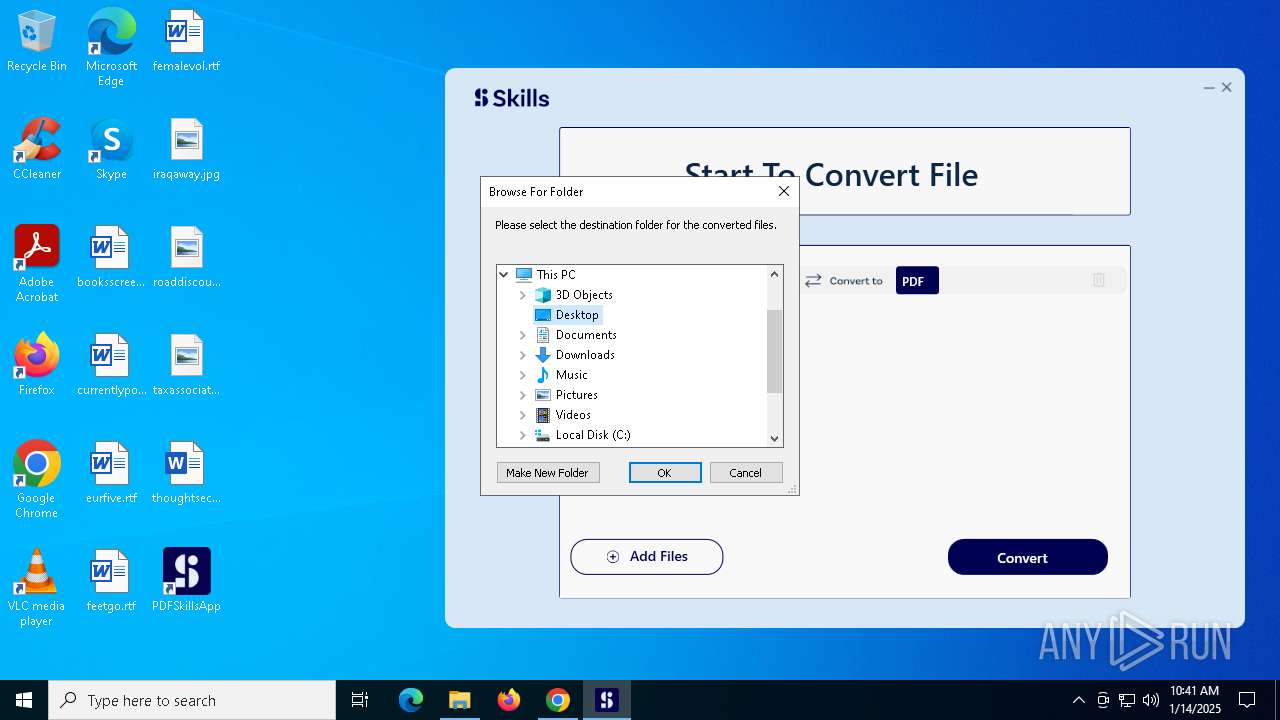This screenshot has width=1280, height=720.
Task: Cancel the Browse For Folder dialog
Action: (746, 473)
